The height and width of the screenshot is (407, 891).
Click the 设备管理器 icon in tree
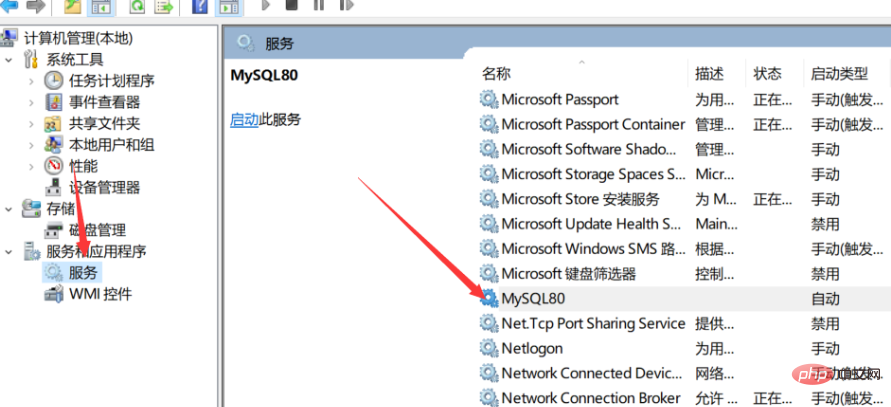click(53, 187)
